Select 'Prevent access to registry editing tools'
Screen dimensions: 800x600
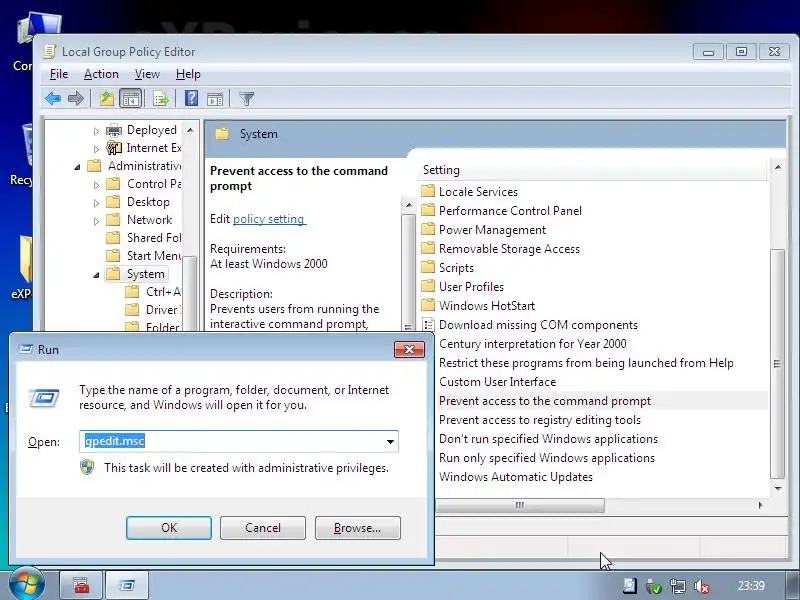click(x=540, y=420)
